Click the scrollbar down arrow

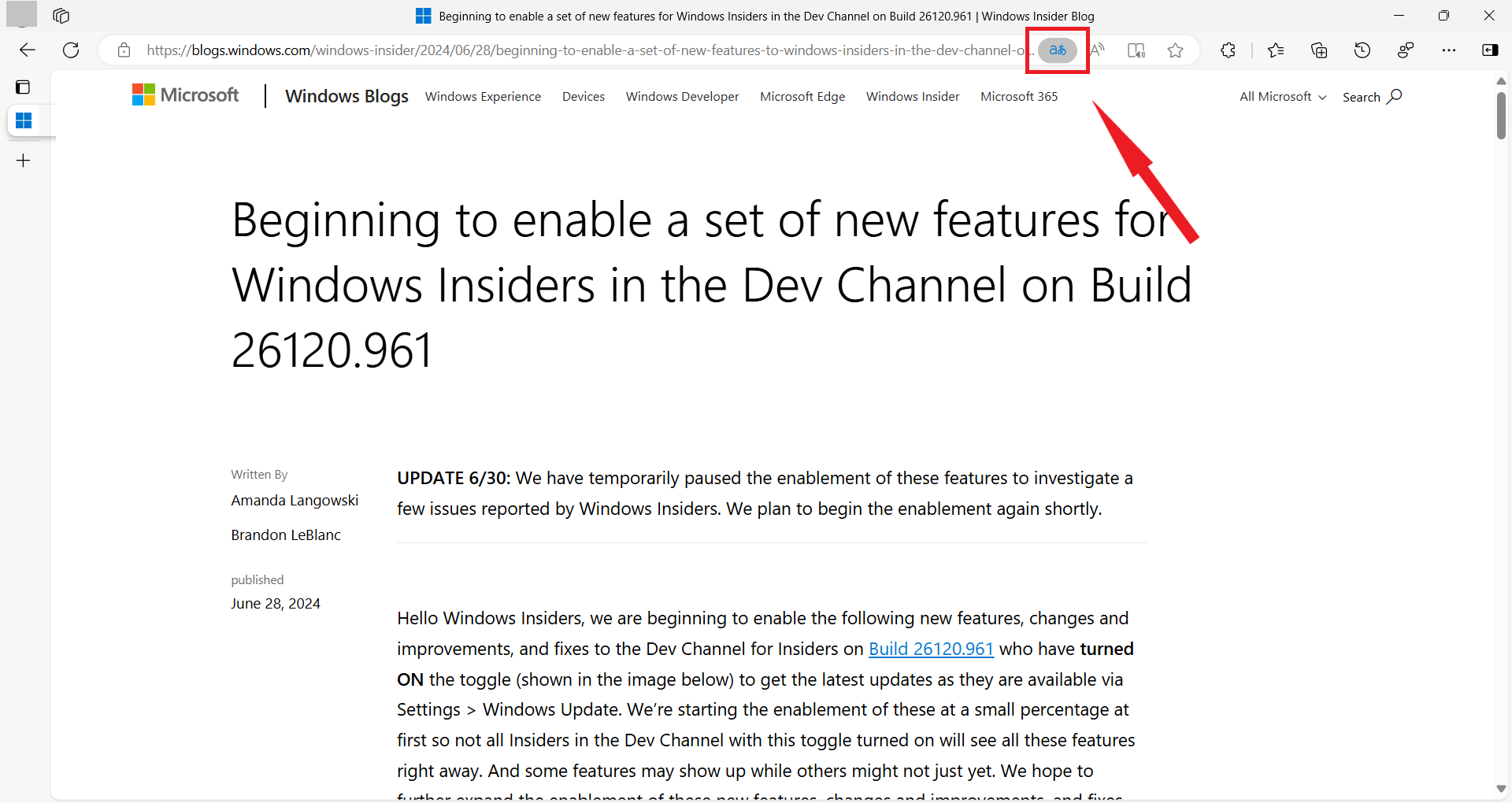[x=1501, y=789]
